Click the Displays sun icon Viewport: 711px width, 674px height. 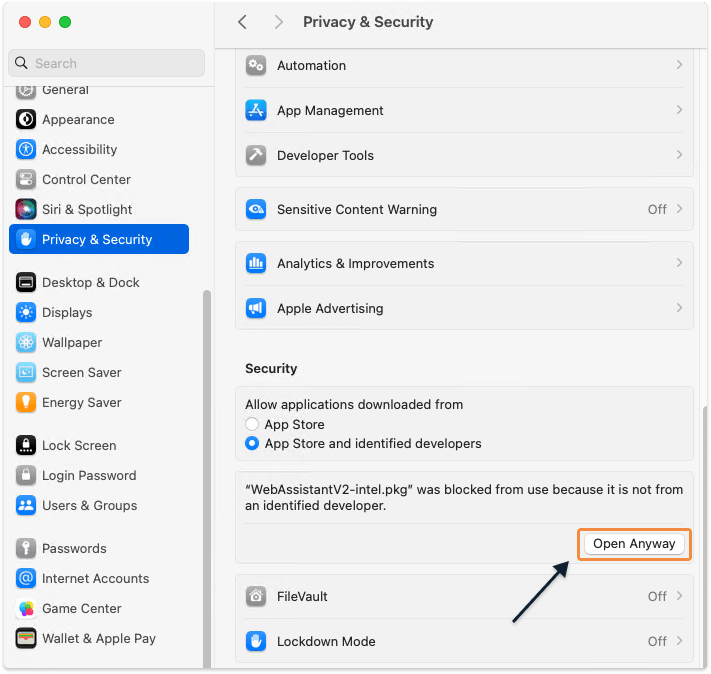[x=26, y=313]
